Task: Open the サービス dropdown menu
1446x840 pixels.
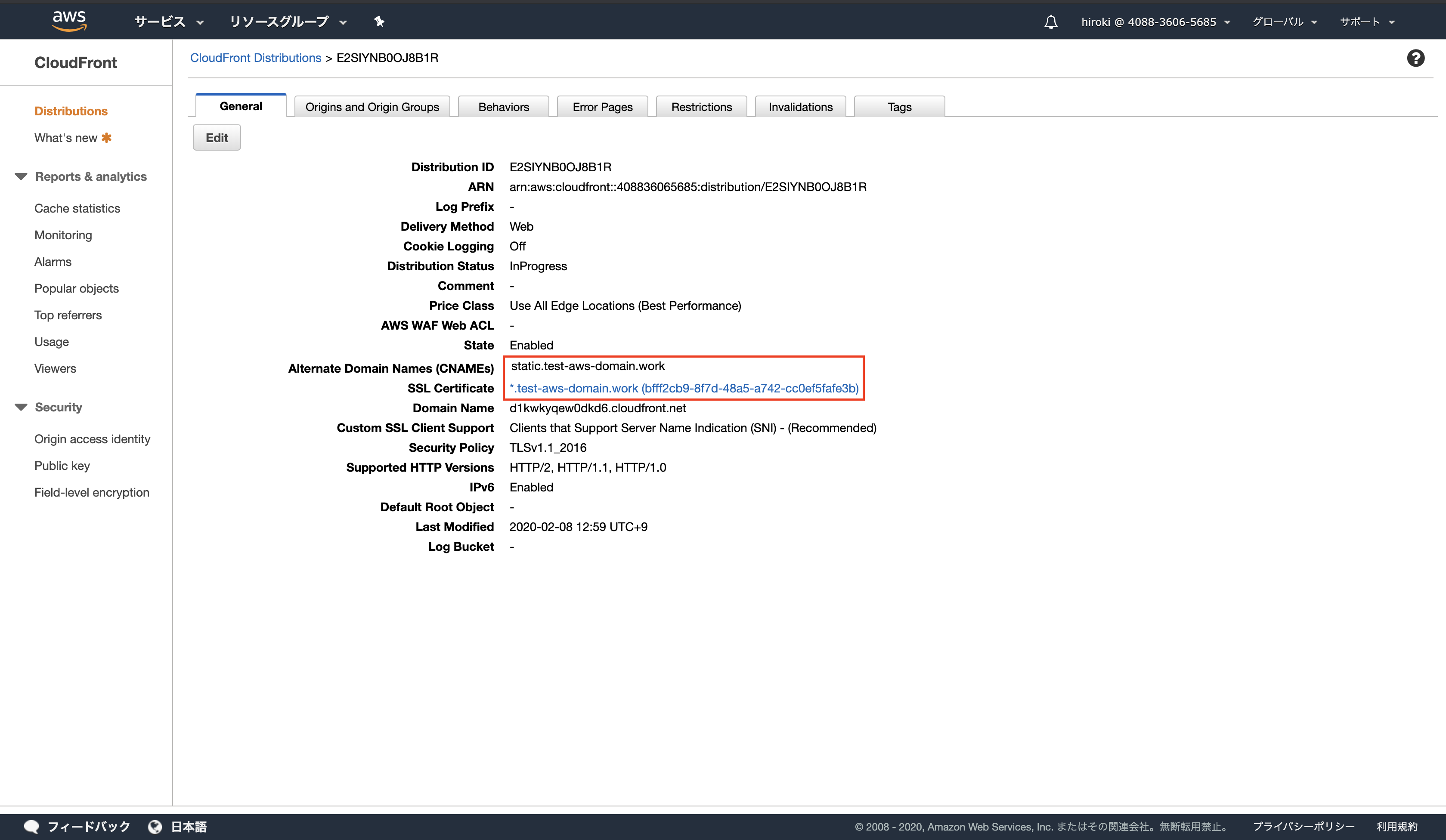Action: [x=169, y=22]
